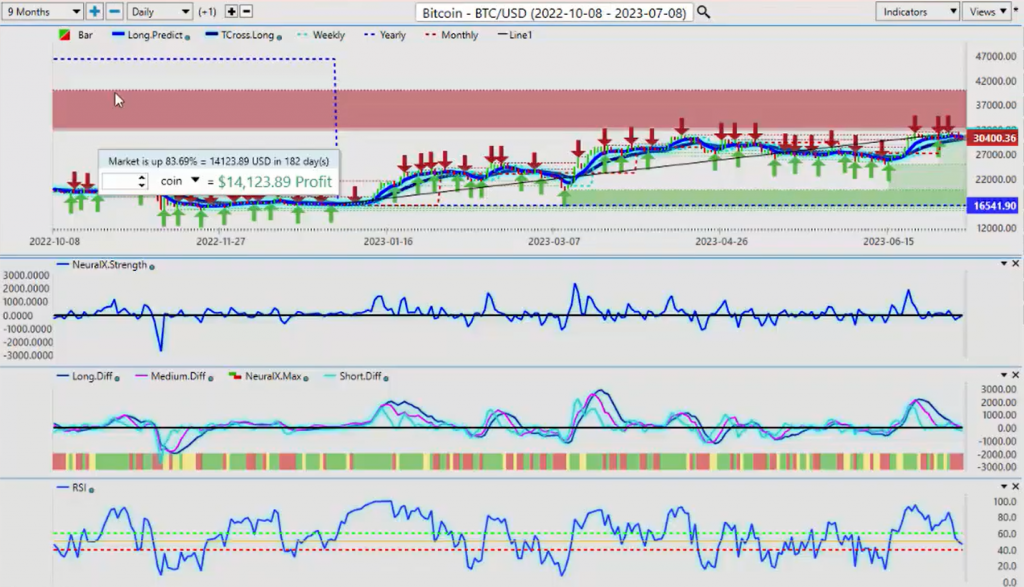Click the 2022-11-27 date axis label

(x=221, y=241)
